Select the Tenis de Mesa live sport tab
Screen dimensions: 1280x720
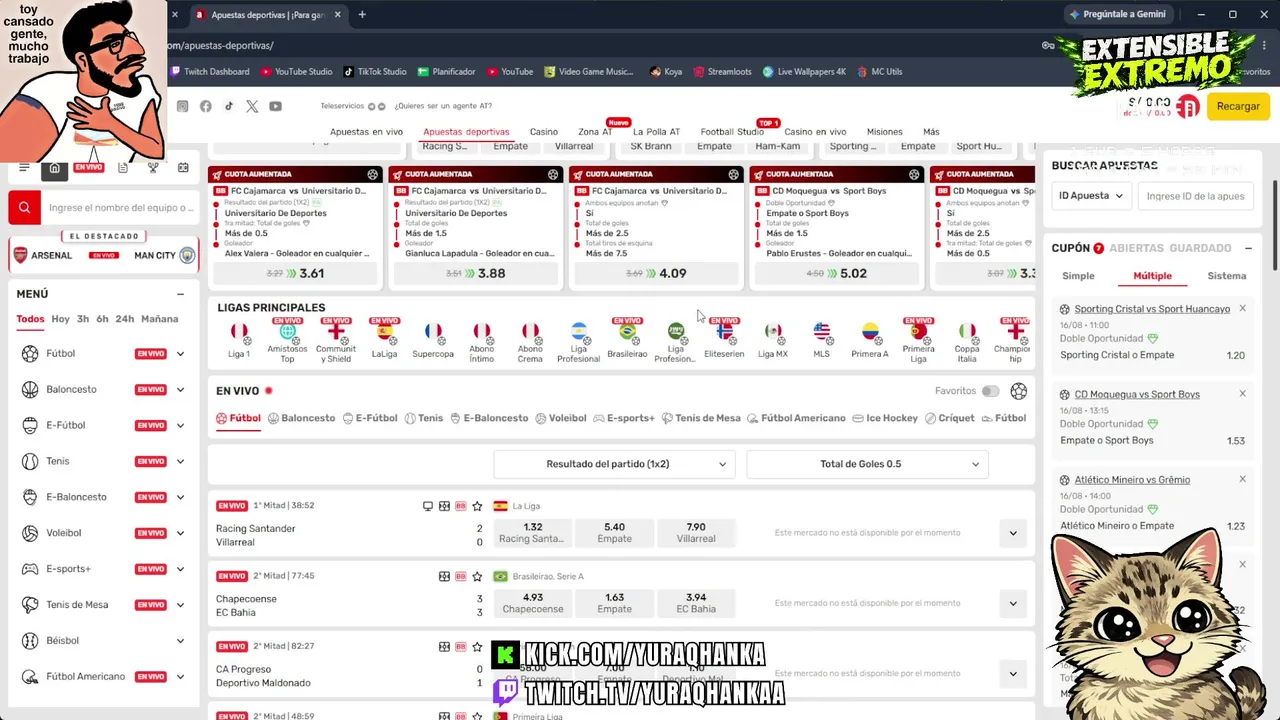point(701,418)
